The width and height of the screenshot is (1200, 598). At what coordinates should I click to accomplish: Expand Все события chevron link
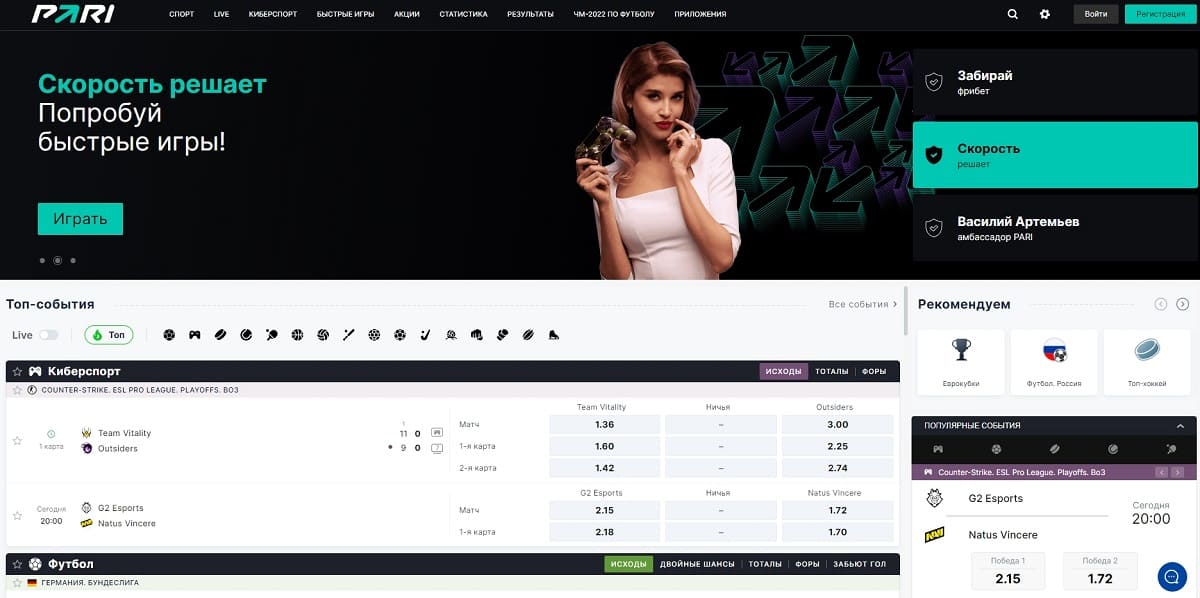(863, 304)
